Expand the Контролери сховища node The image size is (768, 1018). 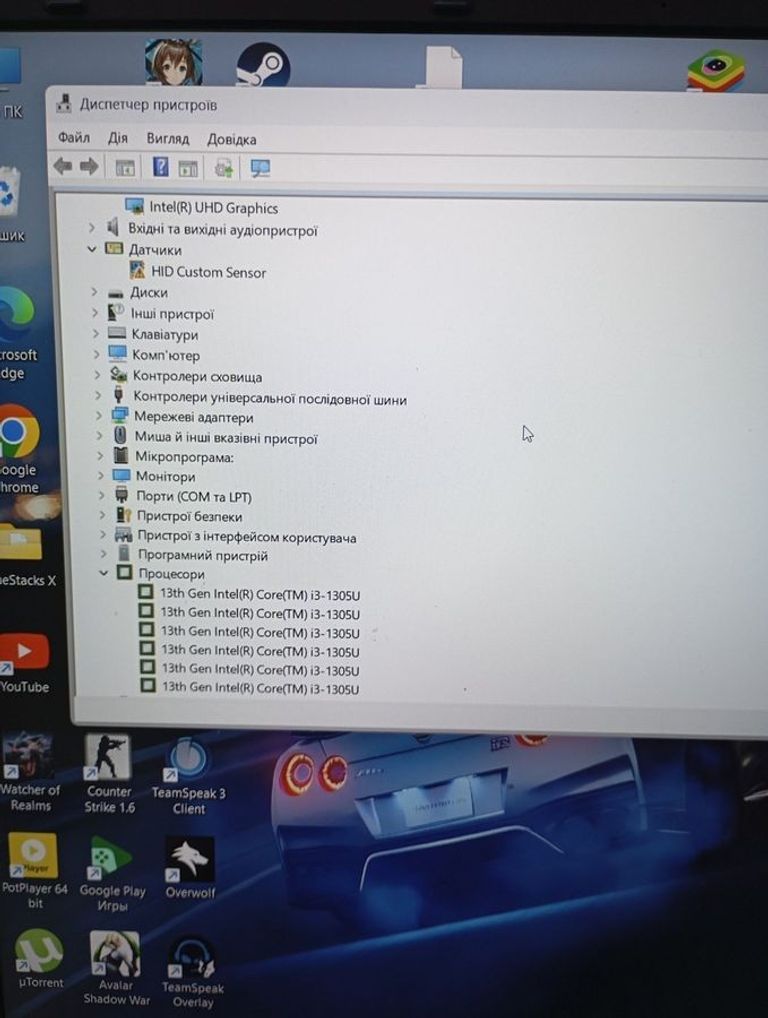97,375
